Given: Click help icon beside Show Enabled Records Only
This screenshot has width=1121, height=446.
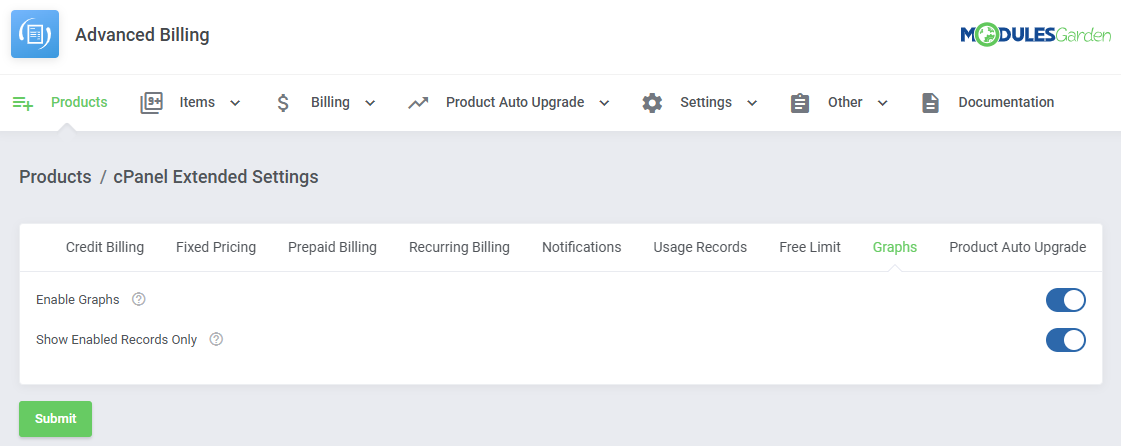Looking at the screenshot, I should (x=217, y=340).
